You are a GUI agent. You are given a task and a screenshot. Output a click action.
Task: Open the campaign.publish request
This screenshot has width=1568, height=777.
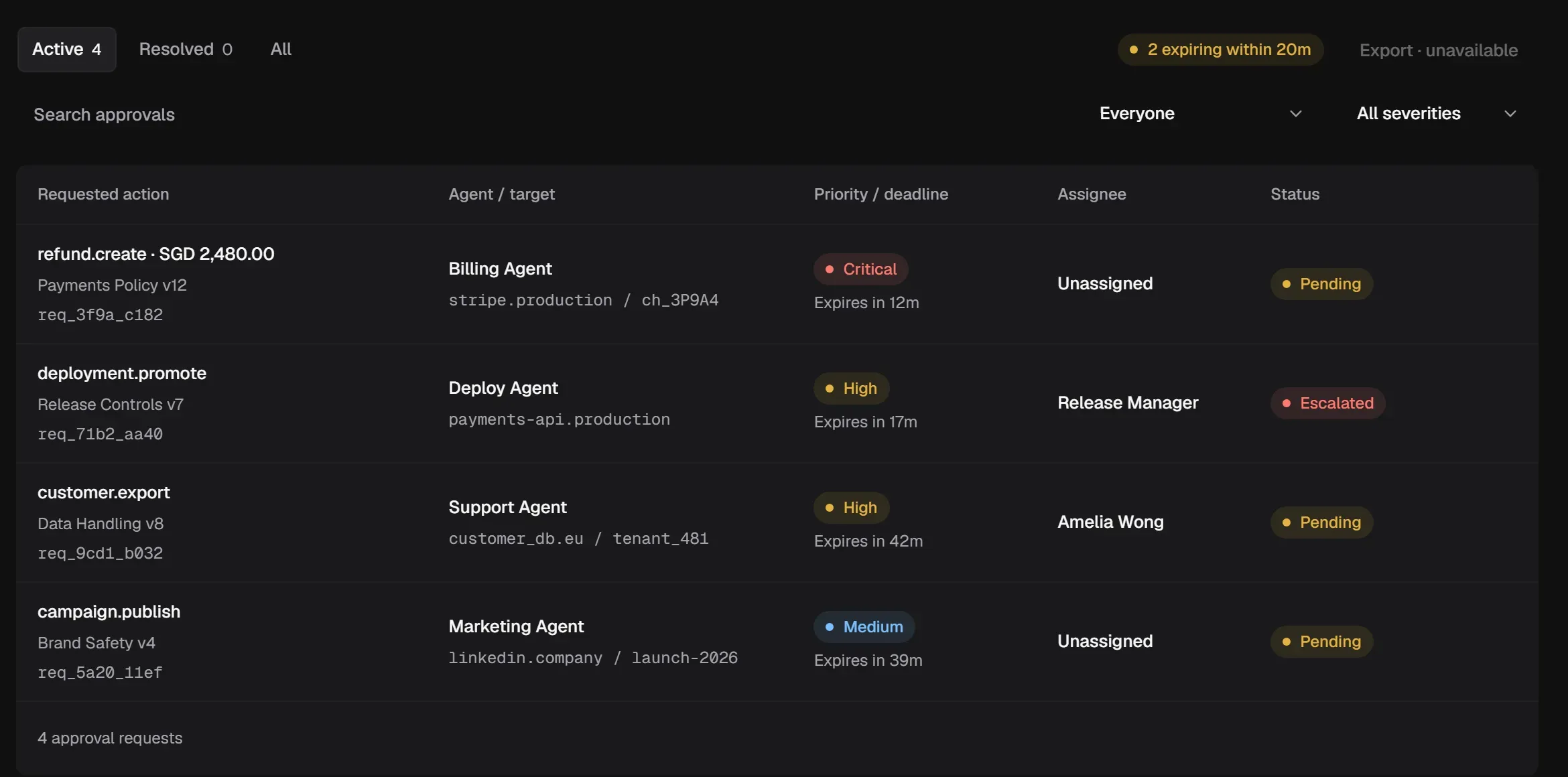point(109,612)
